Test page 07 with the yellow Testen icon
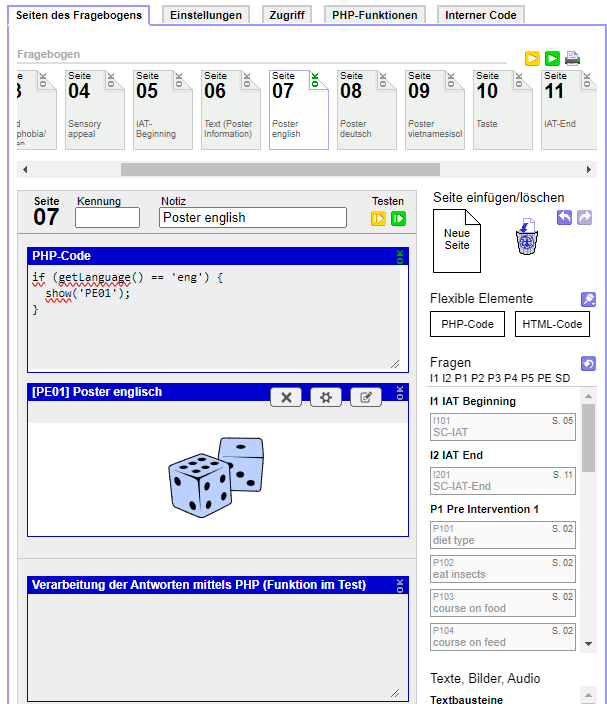This screenshot has height=704, width=607. click(x=378, y=219)
